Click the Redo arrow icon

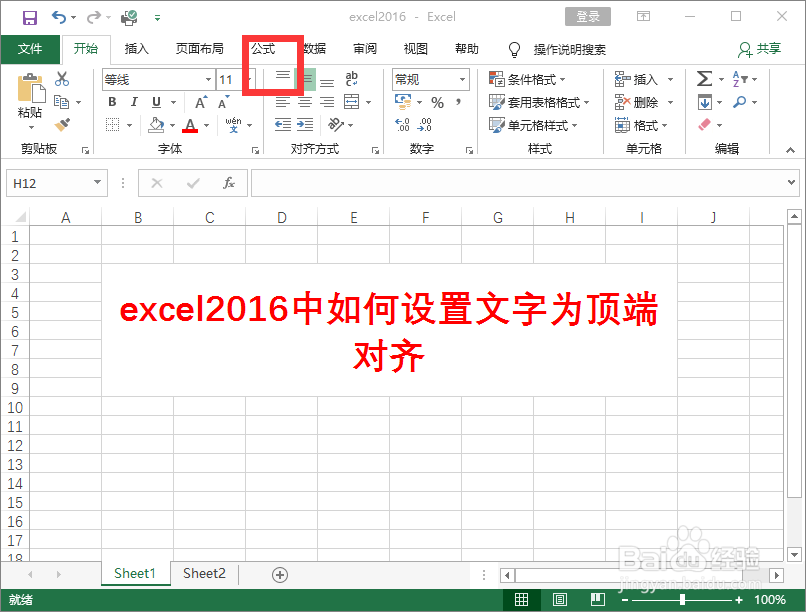click(94, 17)
